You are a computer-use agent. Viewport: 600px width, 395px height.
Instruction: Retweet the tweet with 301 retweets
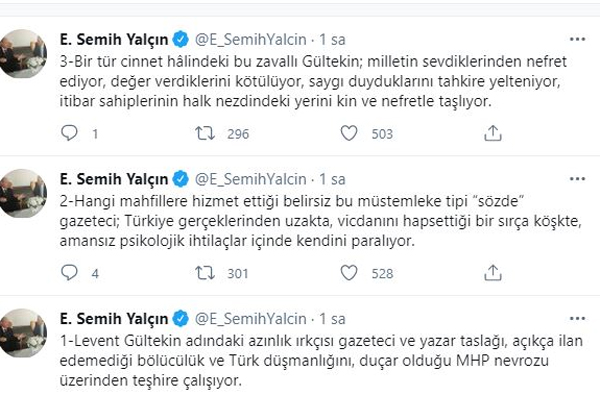205,273
